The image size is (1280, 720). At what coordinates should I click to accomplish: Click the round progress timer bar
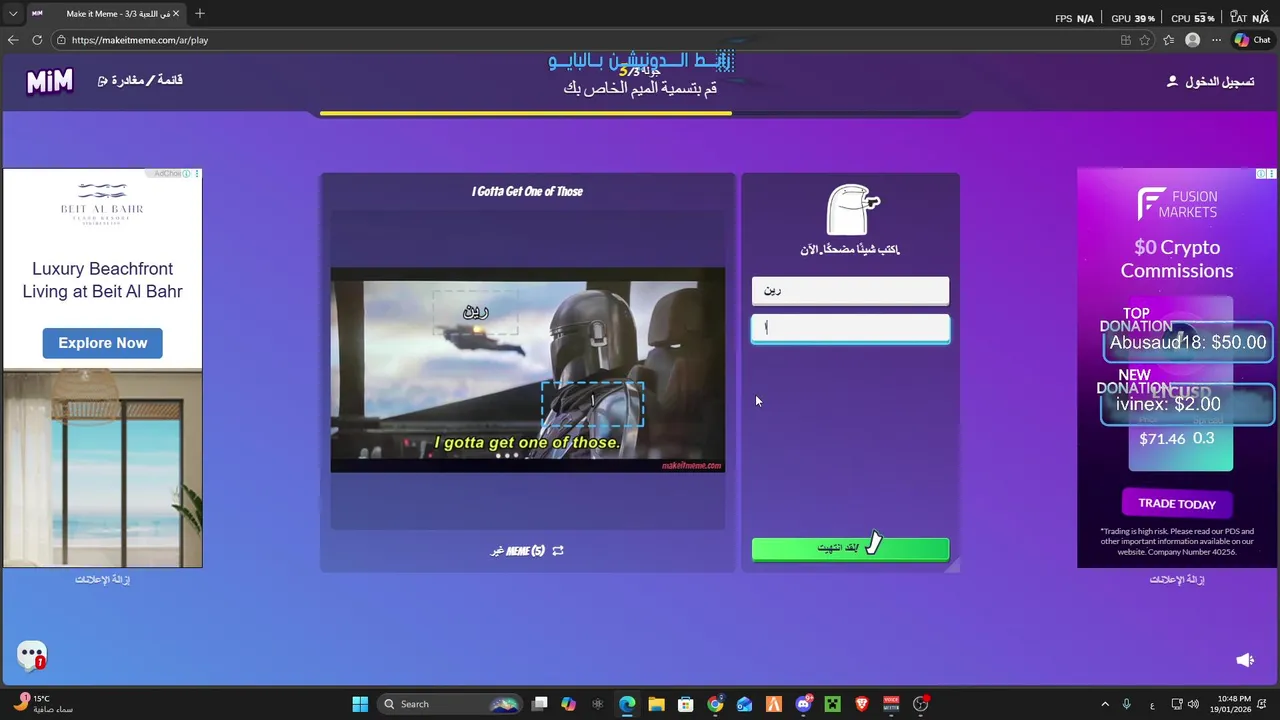pyautogui.click(x=642, y=113)
